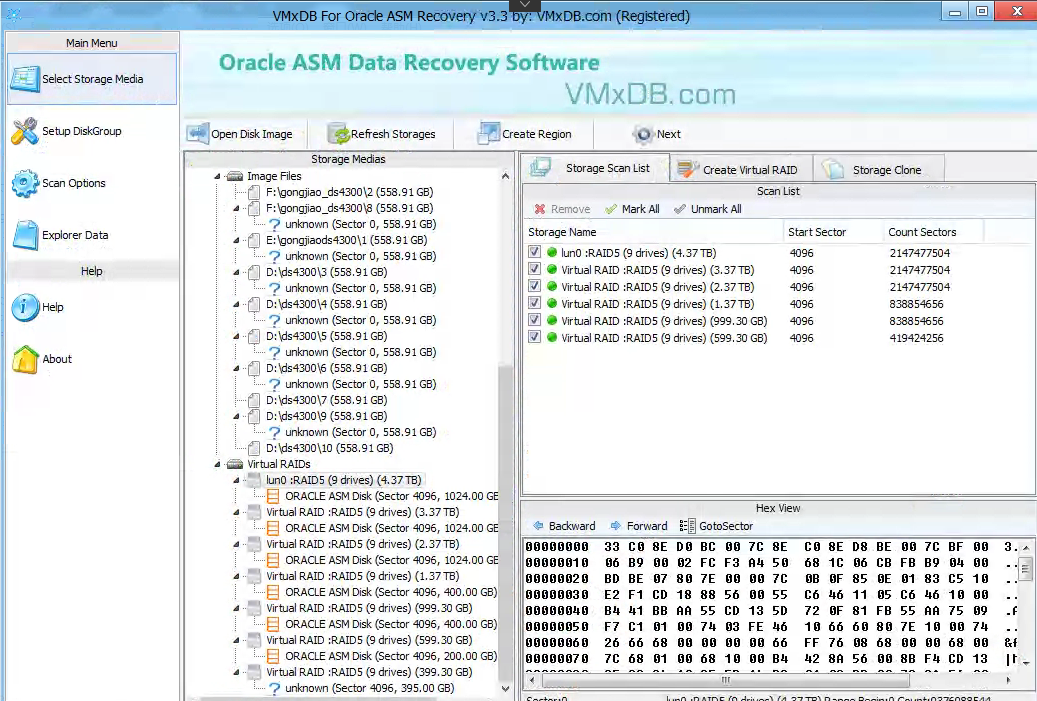Click the Create Region toolbar icon
Viewport: 1037px width, 701px height.
tap(489, 134)
